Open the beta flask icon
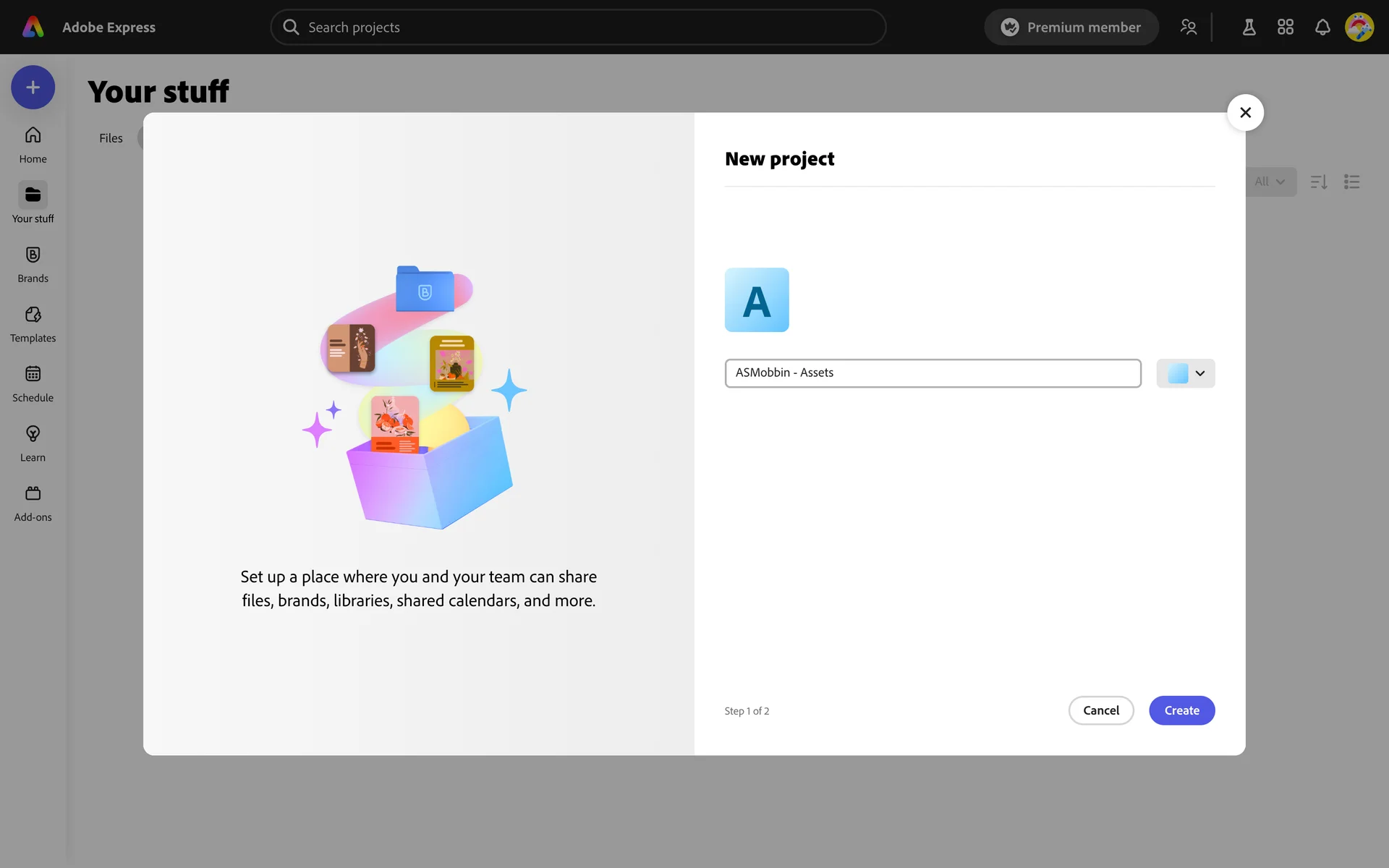This screenshot has width=1389, height=868. (x=1249, y=27)
